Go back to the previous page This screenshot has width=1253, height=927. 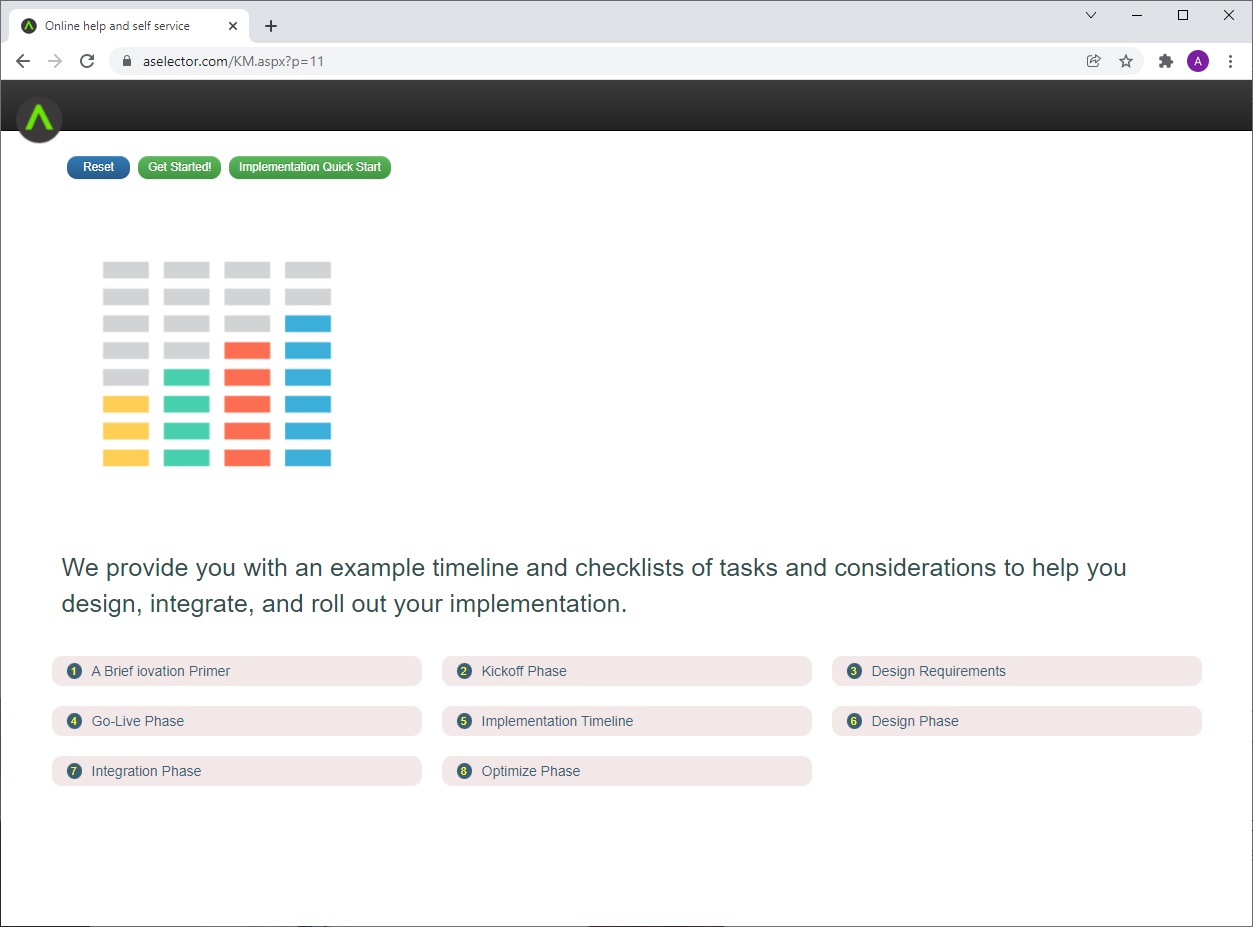pyautogui.click(x=23, y=61)
